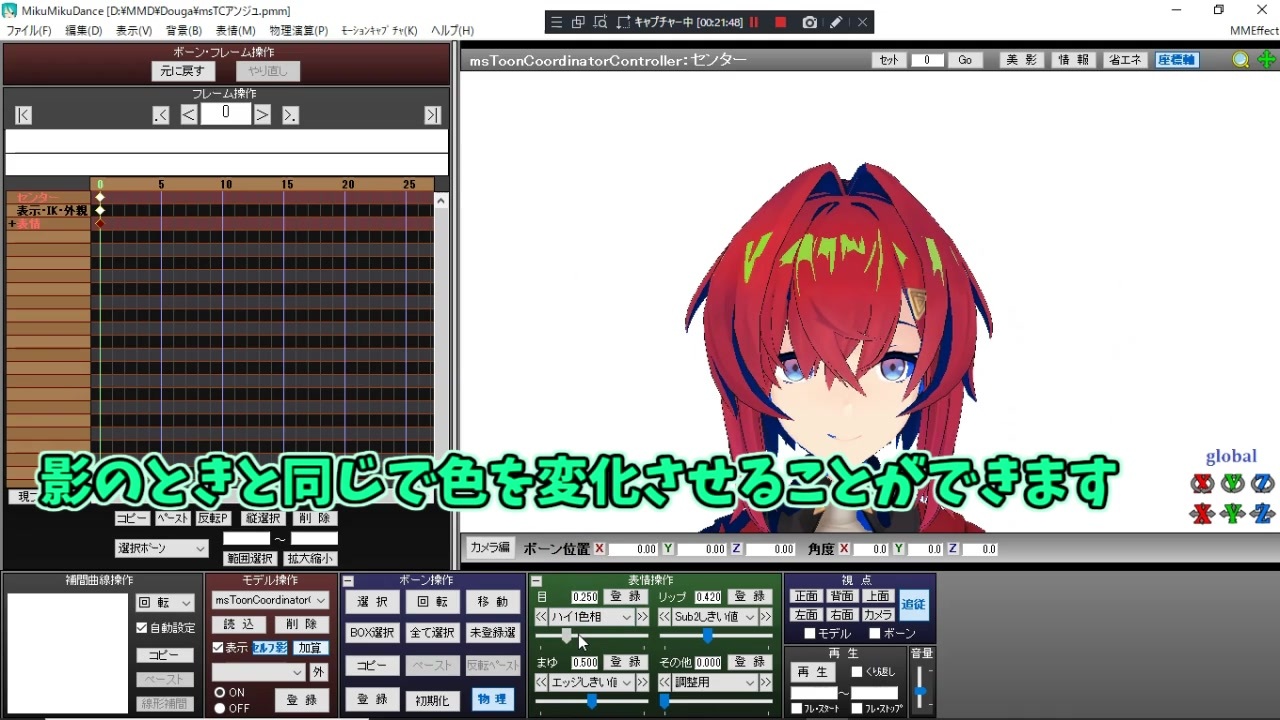Open the 調整用 other morph dropdown

click(715, 682)
